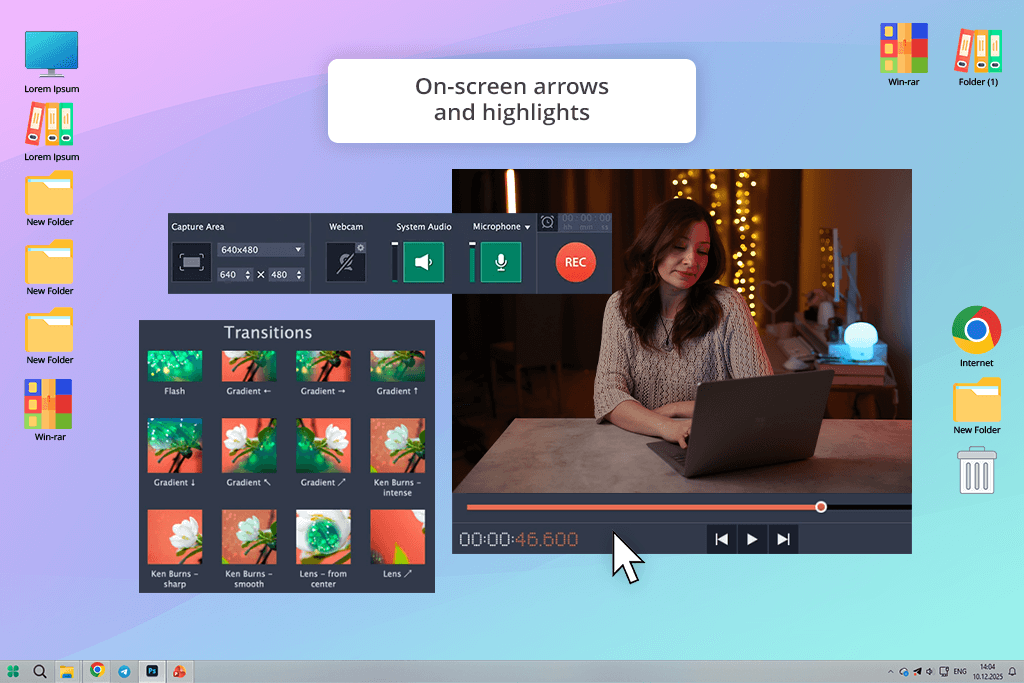Choose the Ken Burns – sharp transition
This screenshot has height=683, width=1024.
[174, 537]
